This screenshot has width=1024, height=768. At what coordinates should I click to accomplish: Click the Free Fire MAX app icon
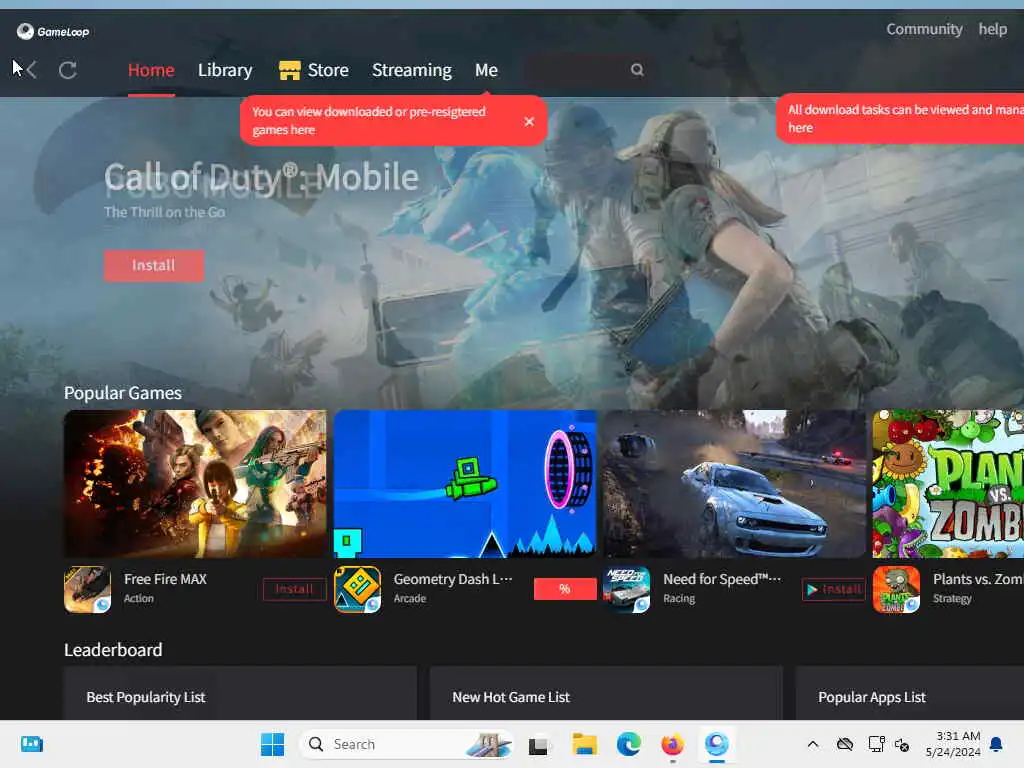click(88, 589)
